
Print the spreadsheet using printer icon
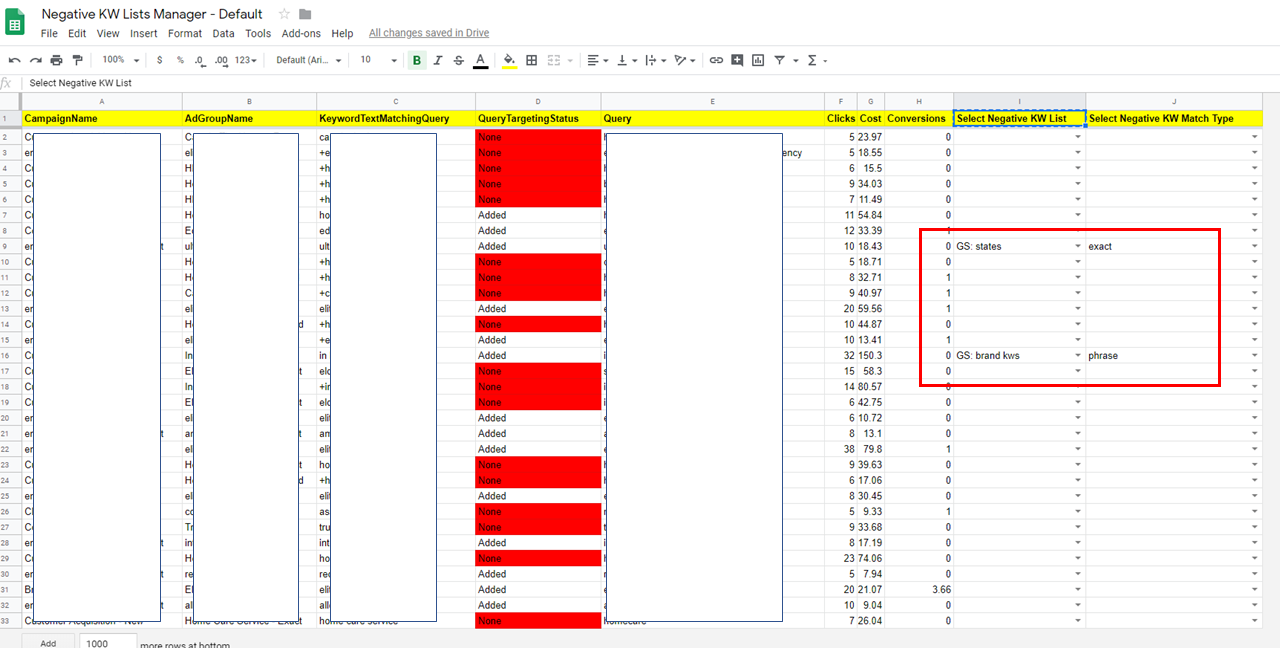(x=56, y=60)
